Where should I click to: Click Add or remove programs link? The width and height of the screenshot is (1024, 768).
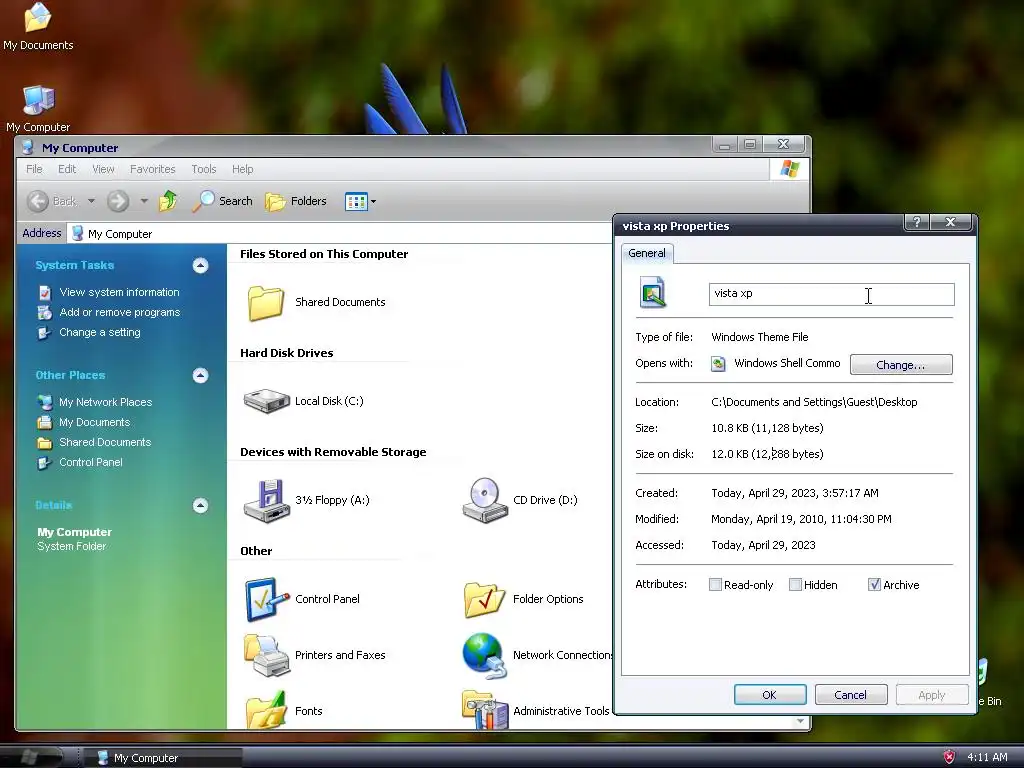click(120, 312)
